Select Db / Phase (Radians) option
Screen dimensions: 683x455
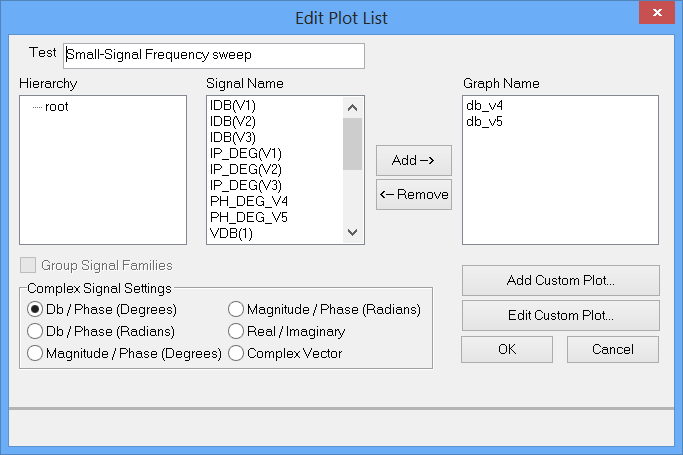35,331
